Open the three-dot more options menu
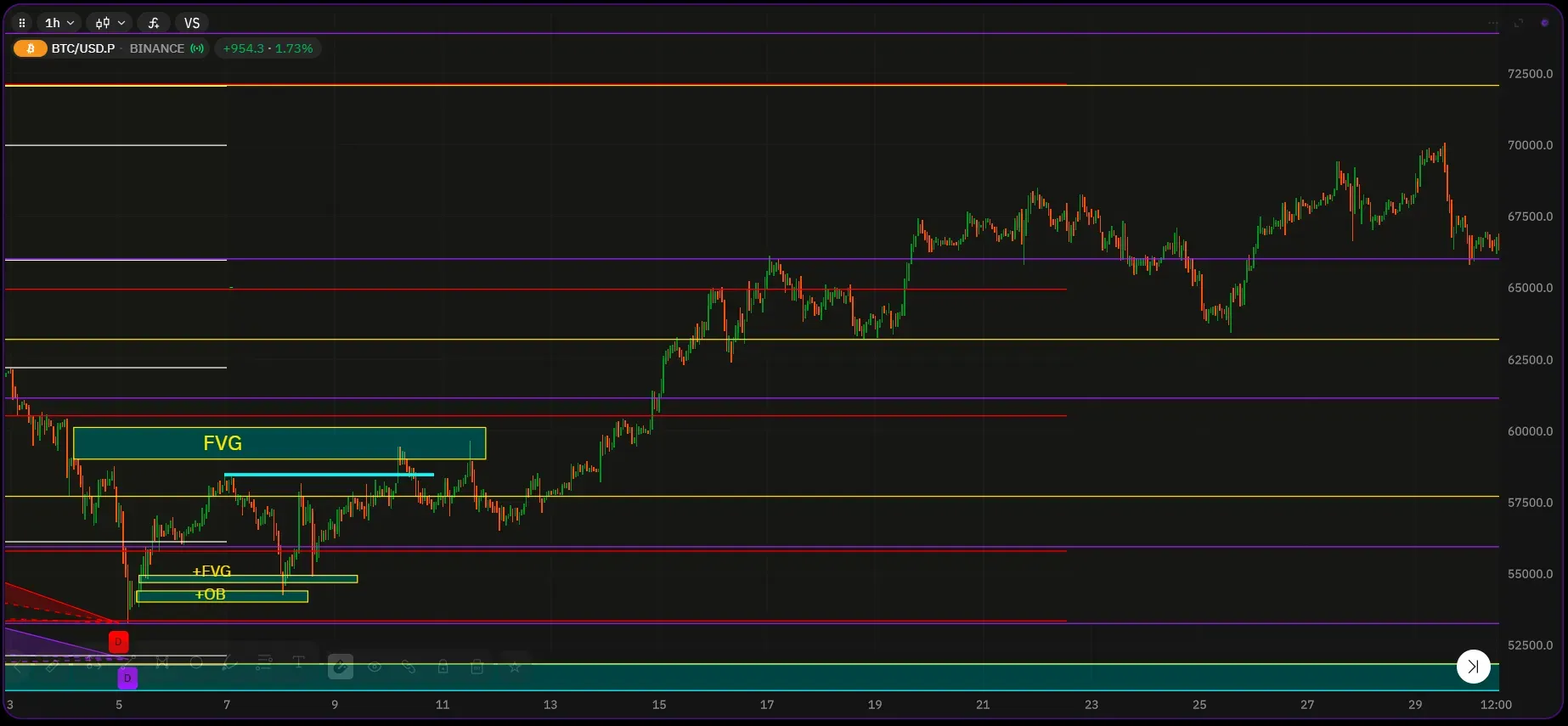Screen dimensions: 1568x726 (1493, 23)
